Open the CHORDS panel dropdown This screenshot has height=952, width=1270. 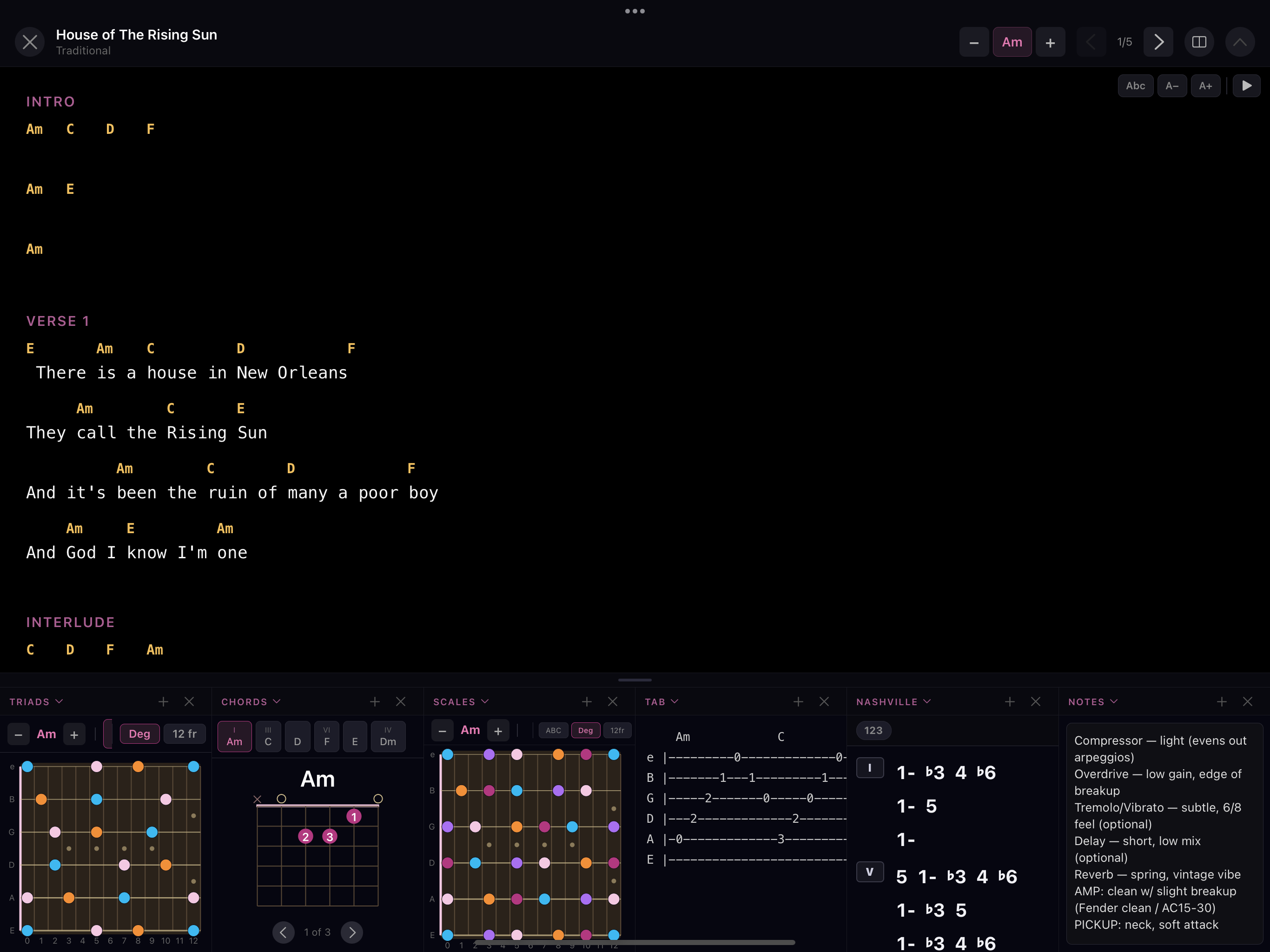(251, 701)
